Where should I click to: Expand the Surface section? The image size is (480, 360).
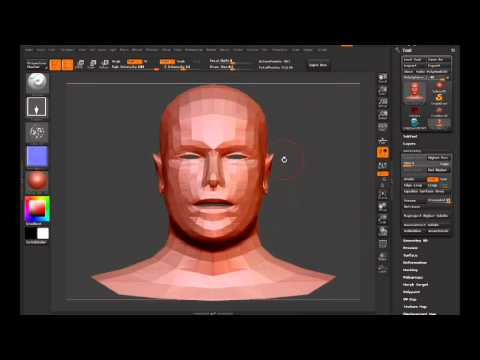pos(410,255)
